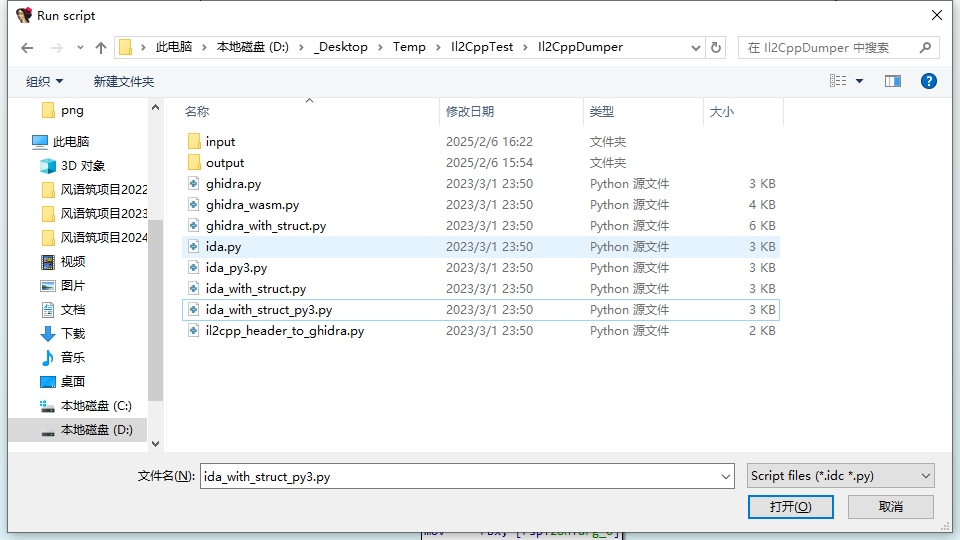
Task: Expand the address bar history dropdown
Action: 696,47
